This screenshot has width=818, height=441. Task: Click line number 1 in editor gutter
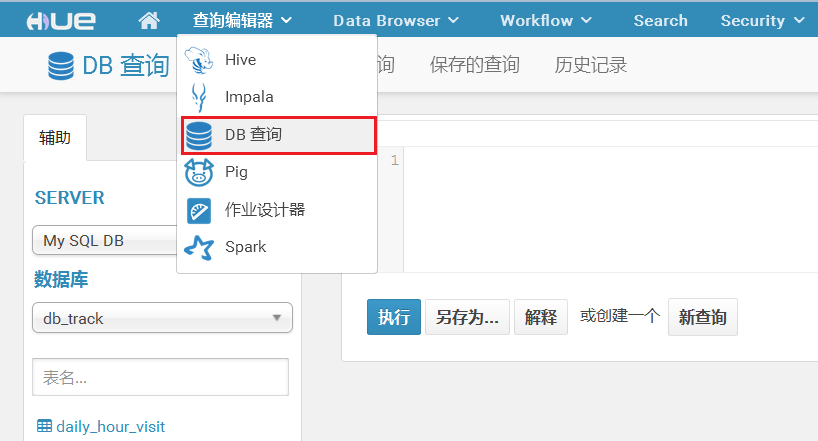pos(395,160)
